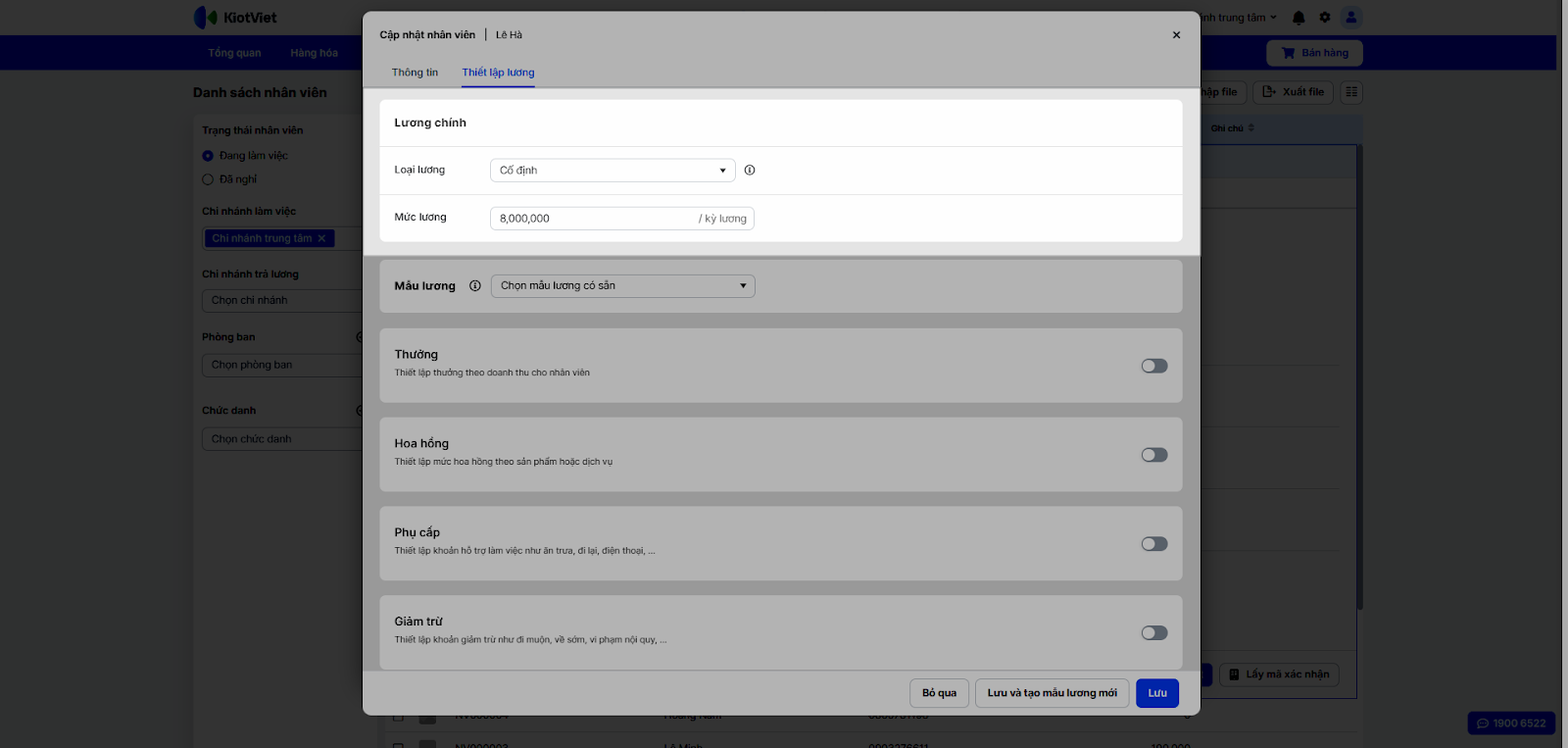Click the Bỏ qua button
1568x748 pixels.
(x=939, y=693)
